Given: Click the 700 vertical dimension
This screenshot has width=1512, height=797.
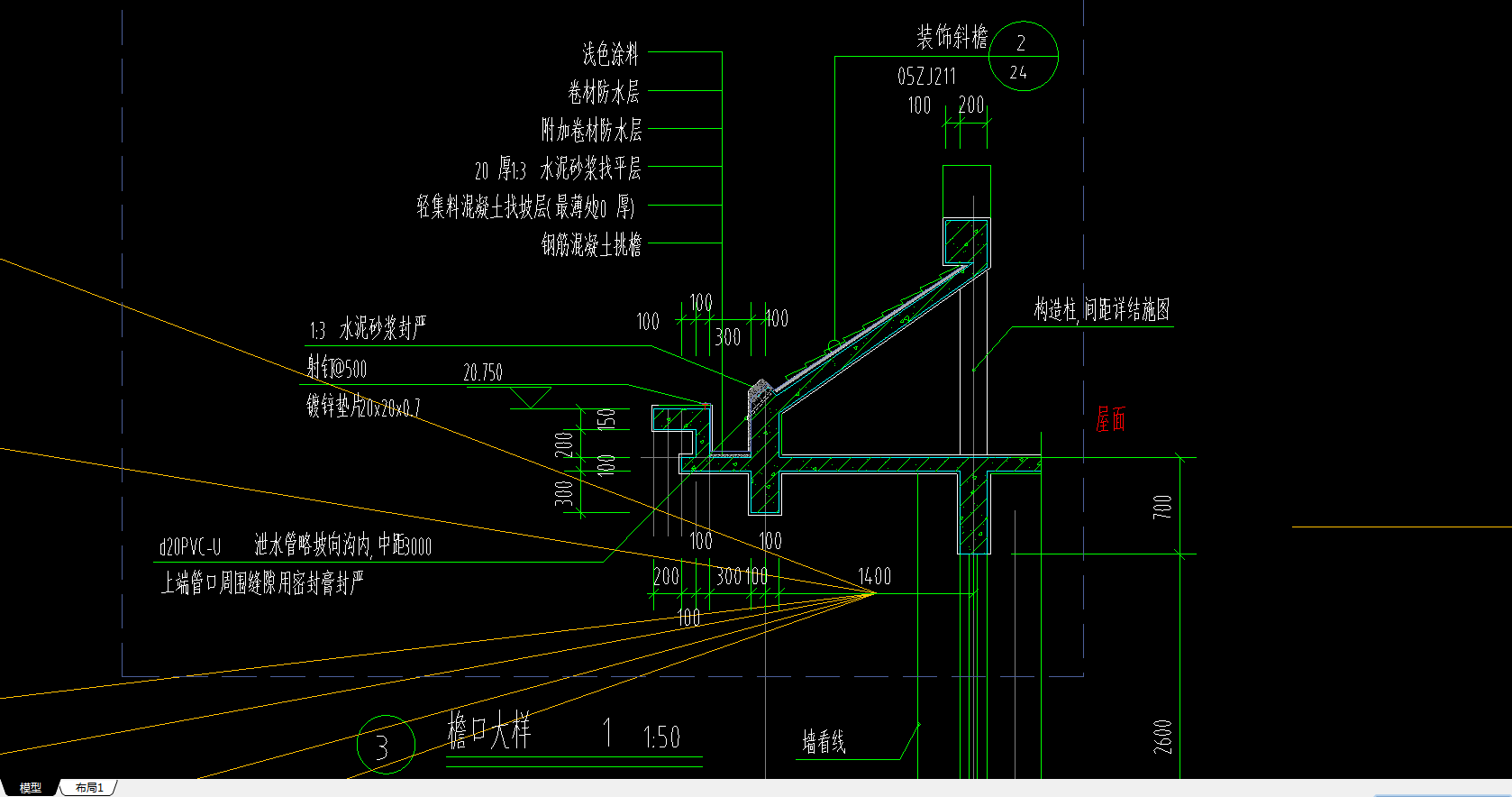Looking at the screenshot, I should [x=1162, y=506].
